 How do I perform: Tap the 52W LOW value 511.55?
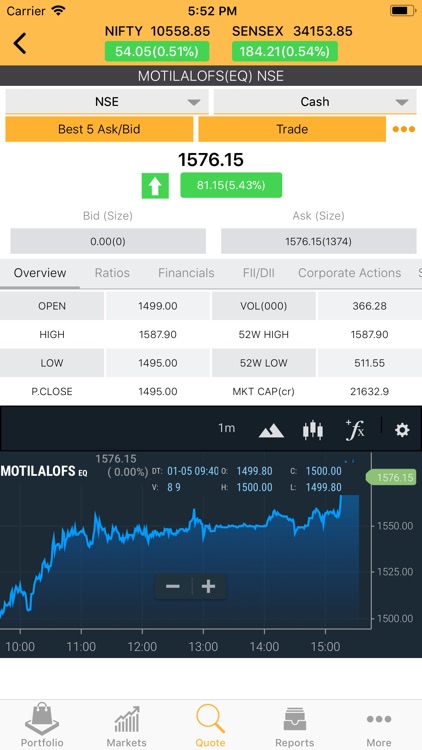[369, 363]
